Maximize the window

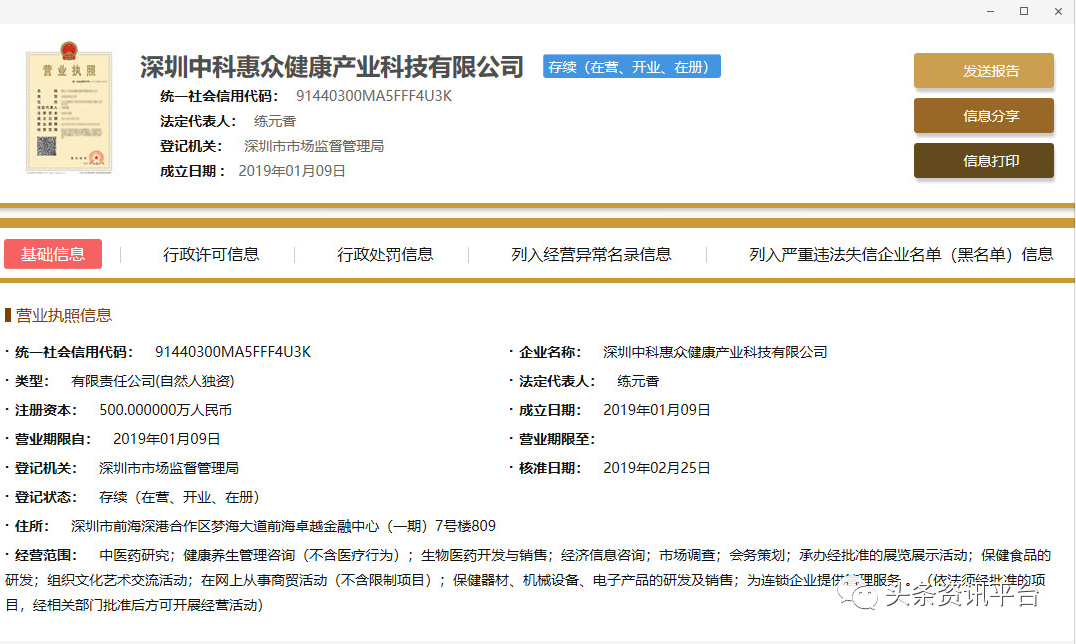1023,11
